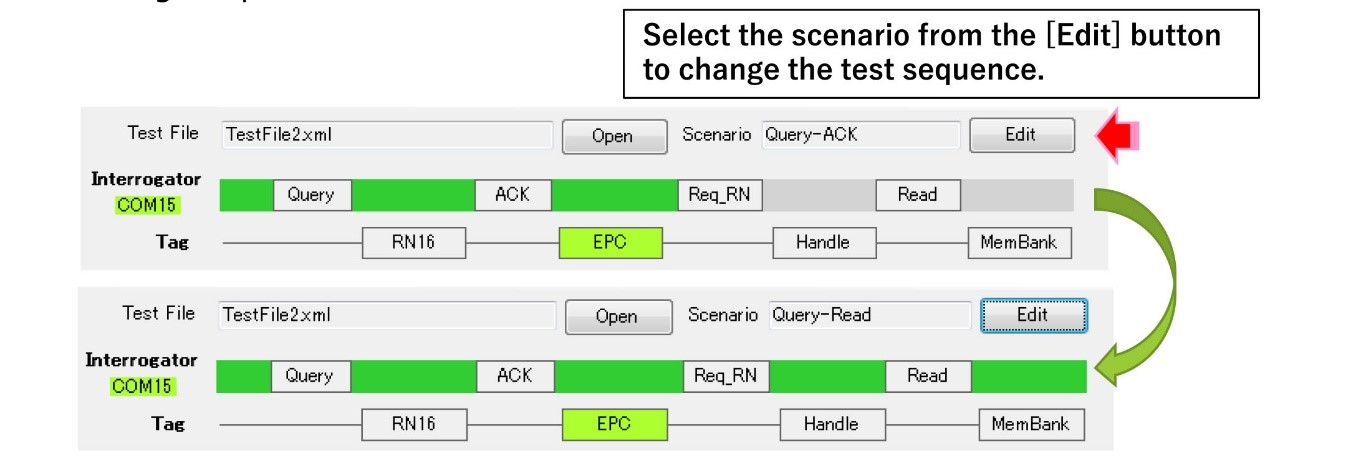Image resolution: width=1356 pixels, height=460 pixels.
Task: Click bottom TestFile2xml test file field
Action: pos(386,315)
